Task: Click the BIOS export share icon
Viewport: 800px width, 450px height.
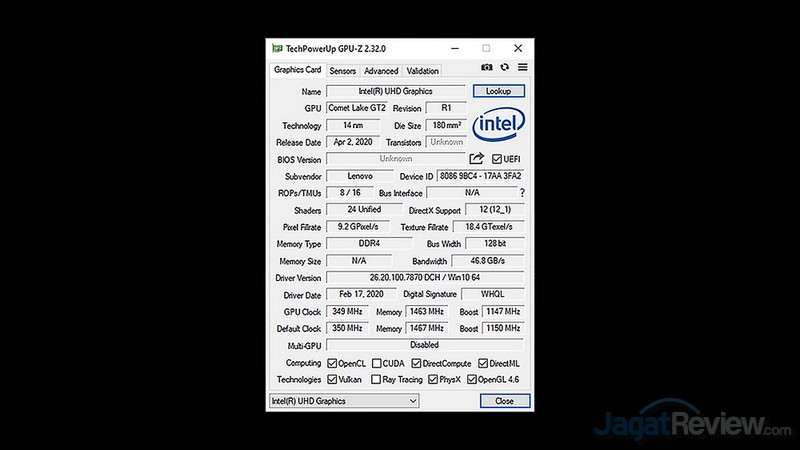Action: click(x=476, y=159)
